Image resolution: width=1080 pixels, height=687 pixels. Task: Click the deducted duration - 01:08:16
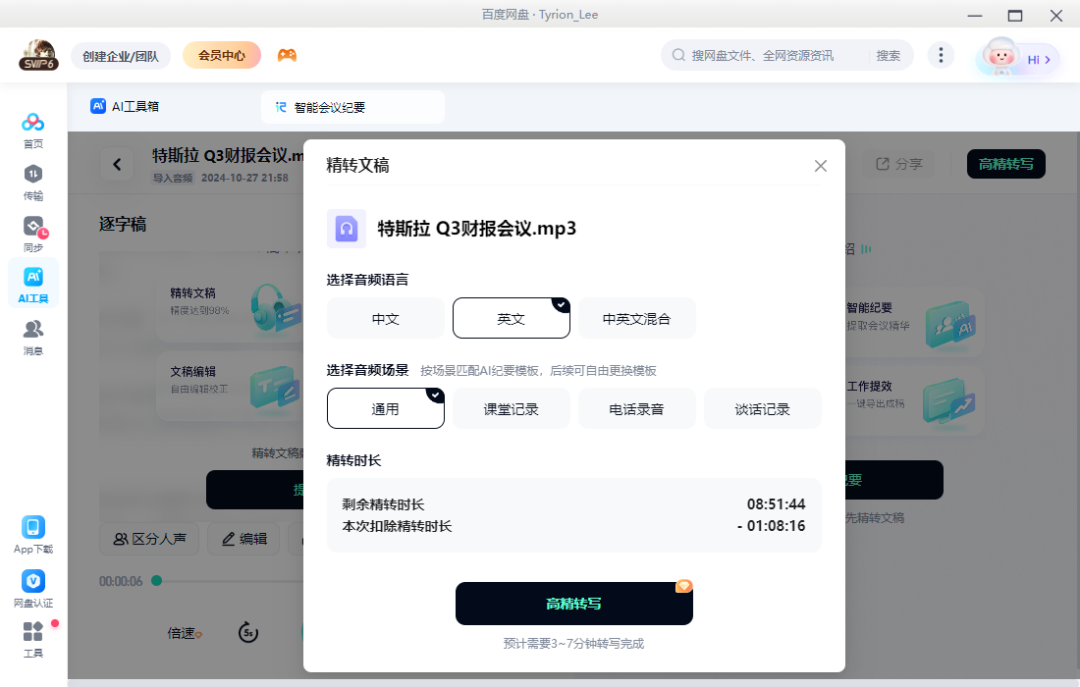pos(771,526)
